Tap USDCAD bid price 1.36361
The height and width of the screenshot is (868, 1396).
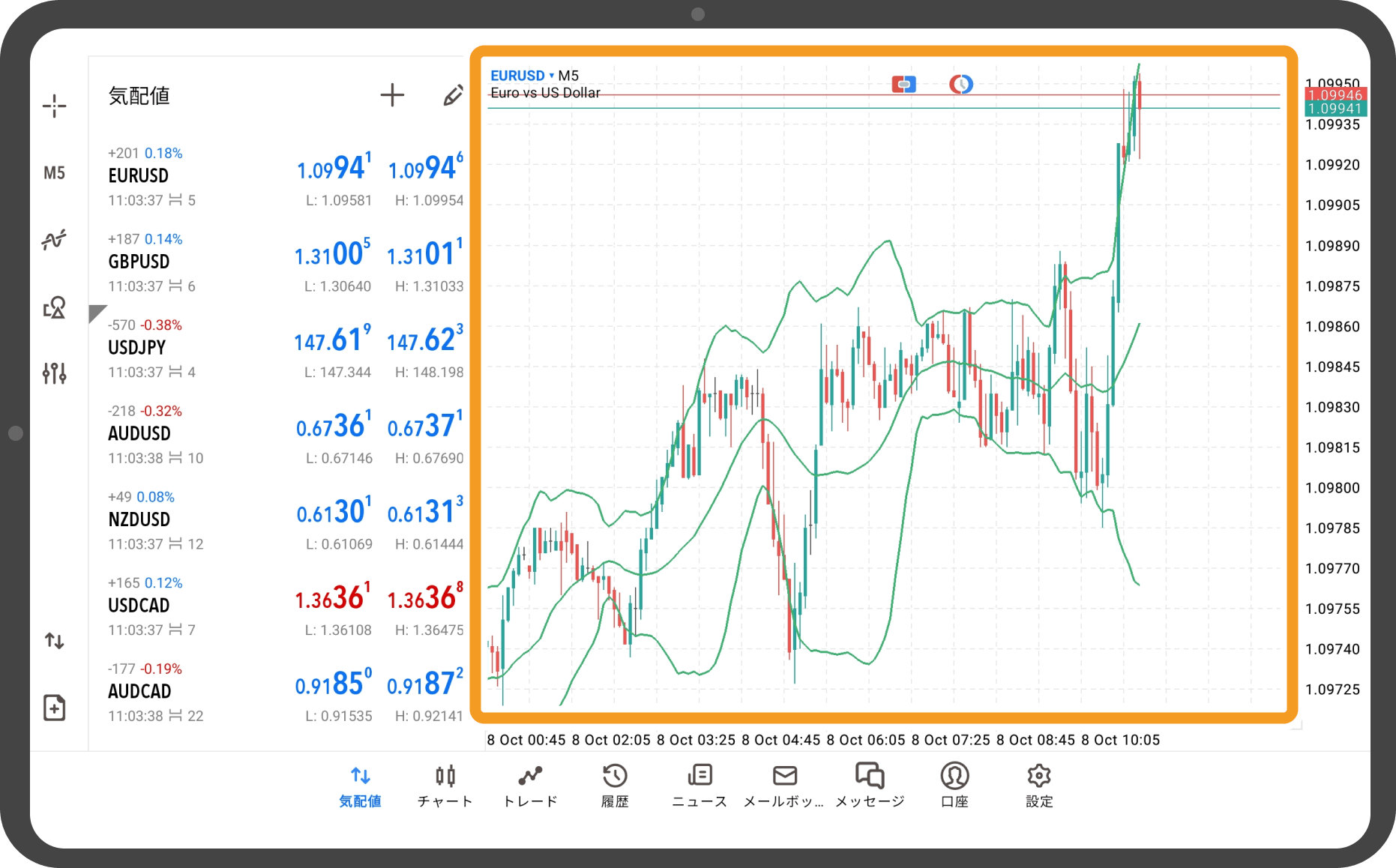coord(333,597)
